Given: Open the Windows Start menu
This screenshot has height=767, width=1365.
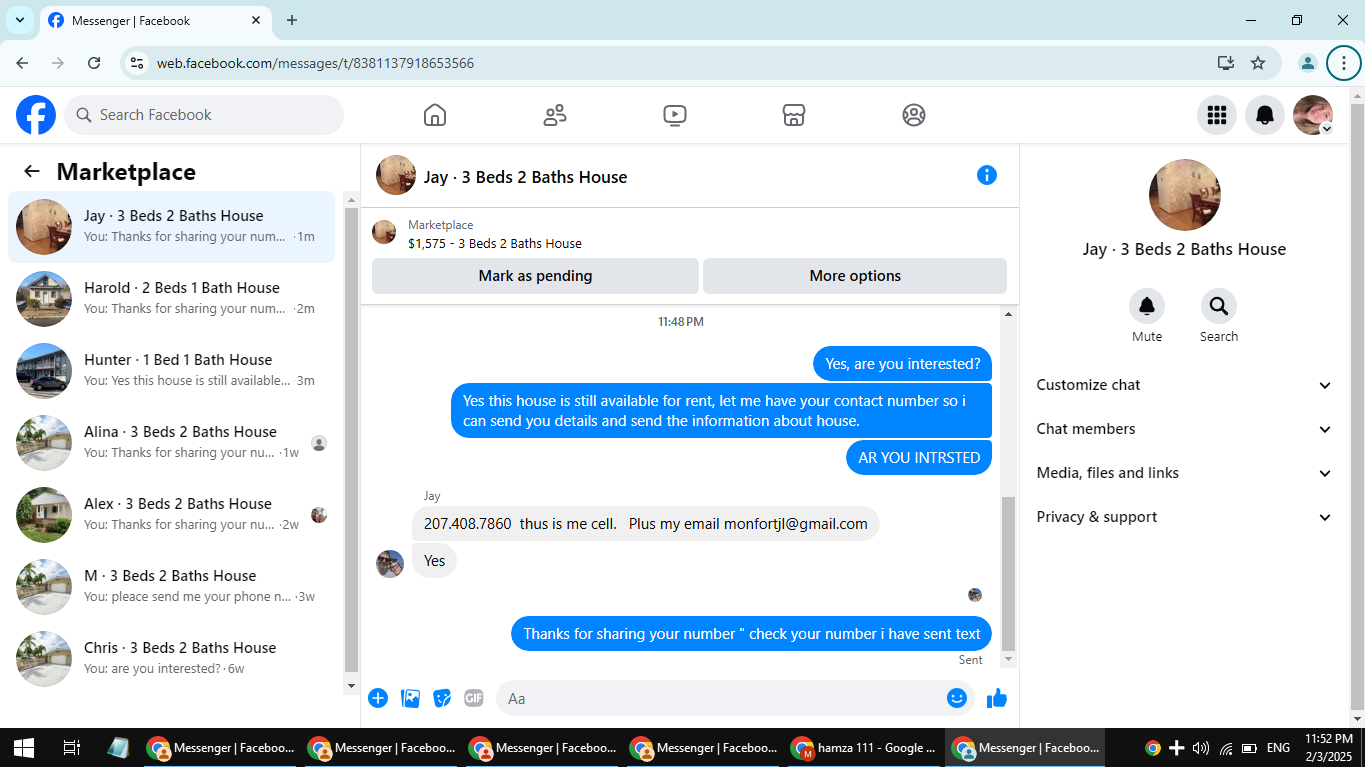Looking at the screenshot, I should pos(24,747).
